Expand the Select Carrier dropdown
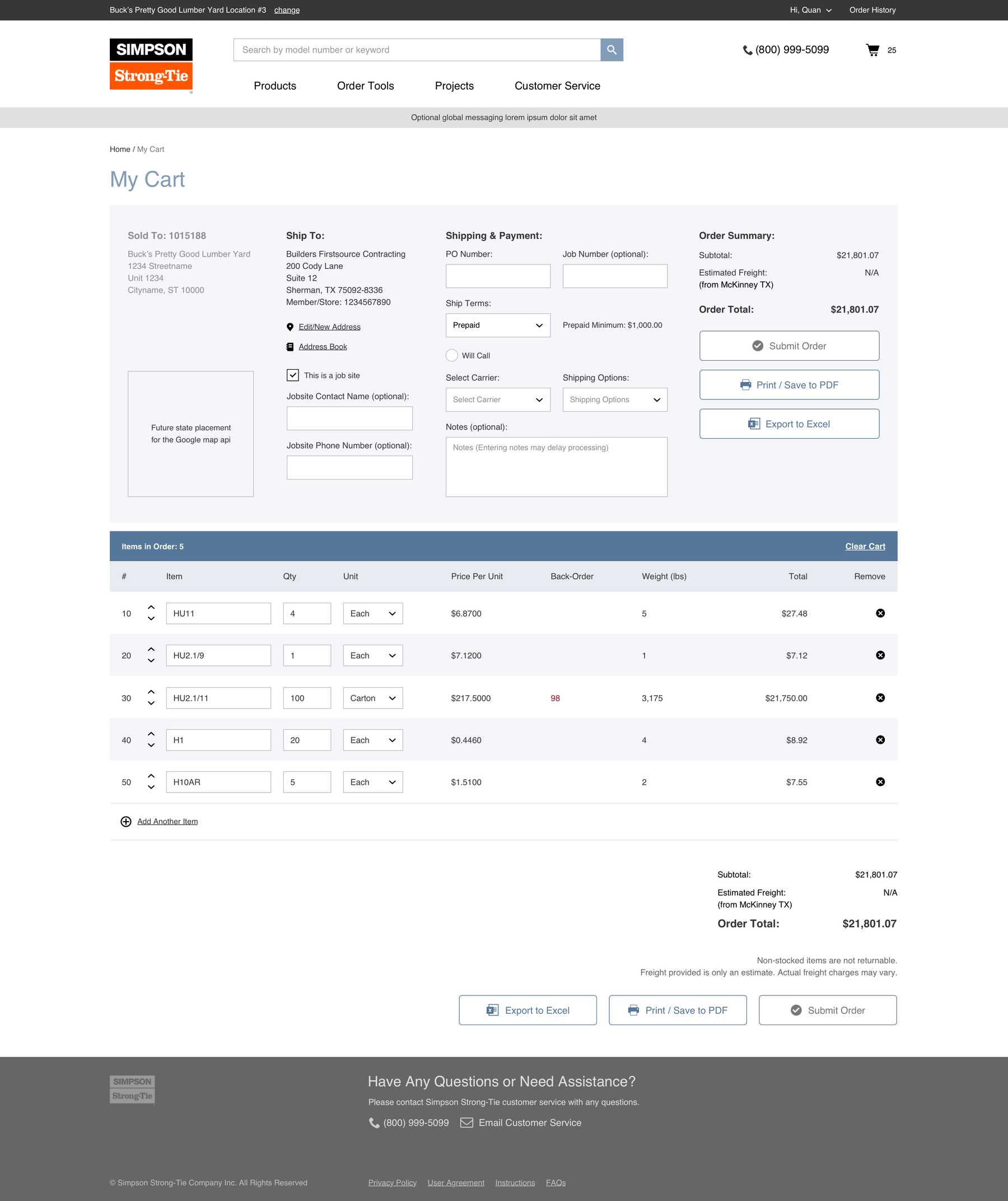The width and height of the screenshot is (1008, 1201). tap(497, 400)
